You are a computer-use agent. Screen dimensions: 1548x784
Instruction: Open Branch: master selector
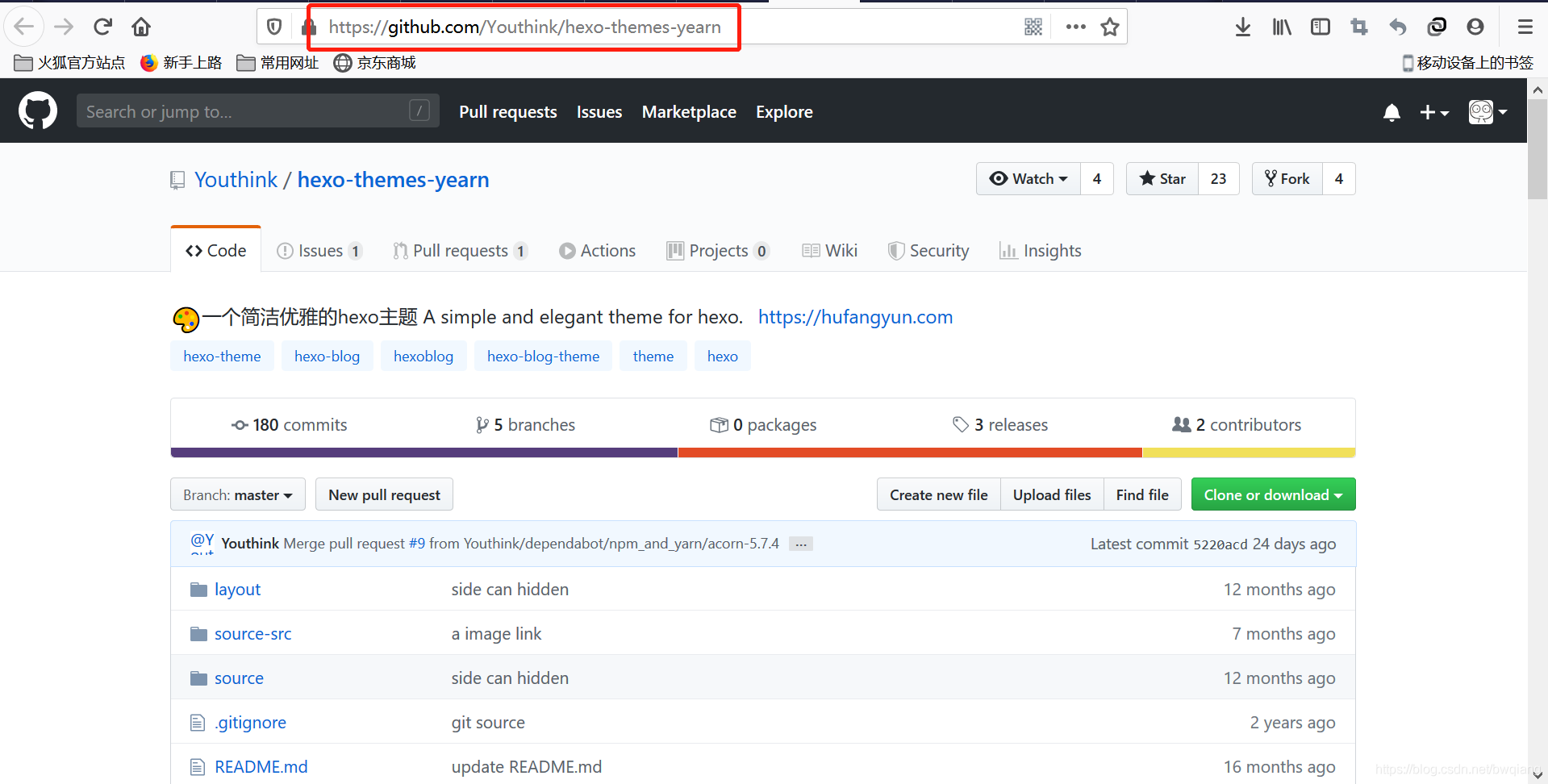[x=238, y=494]
